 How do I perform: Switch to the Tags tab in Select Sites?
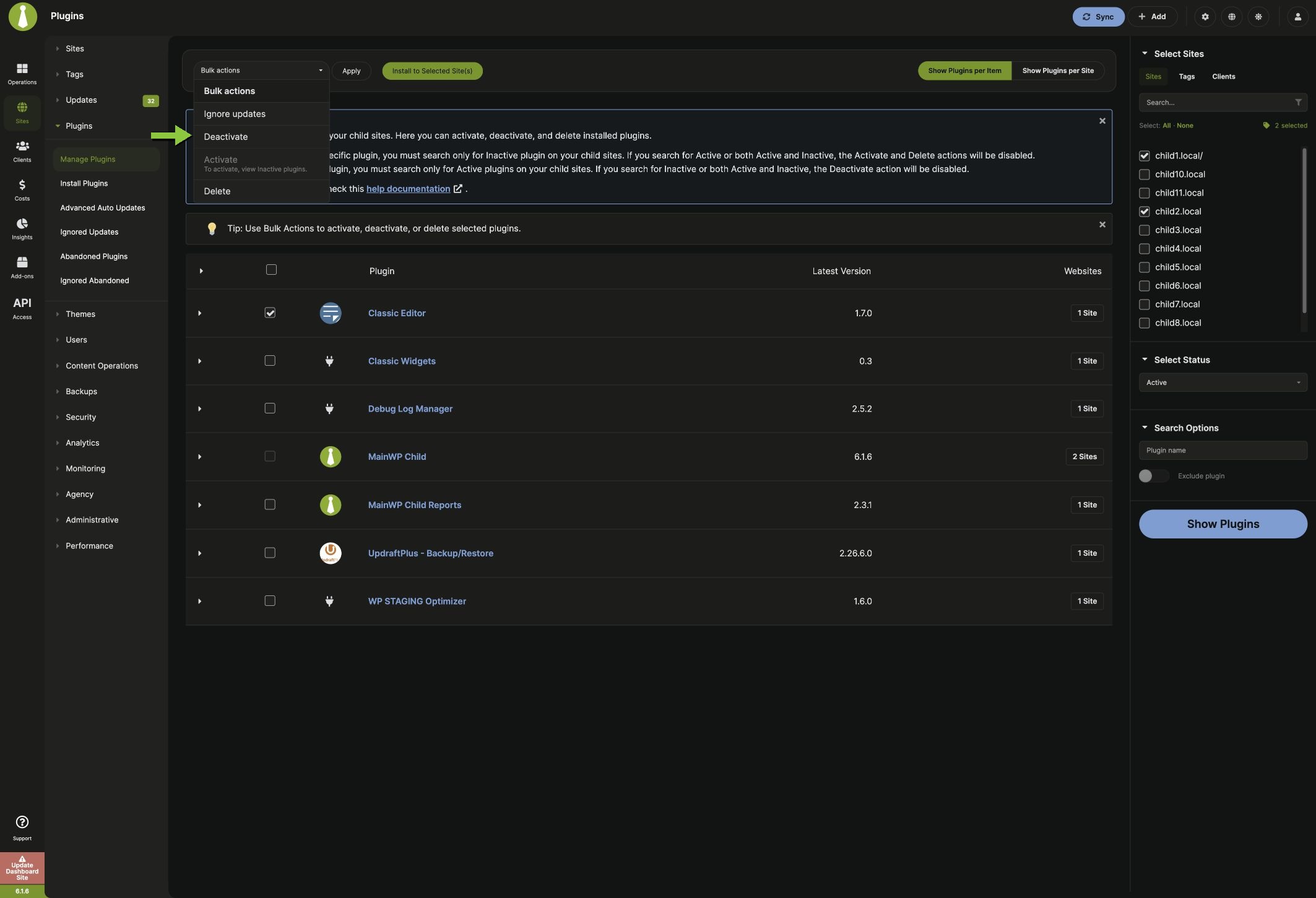[1187, 77]
